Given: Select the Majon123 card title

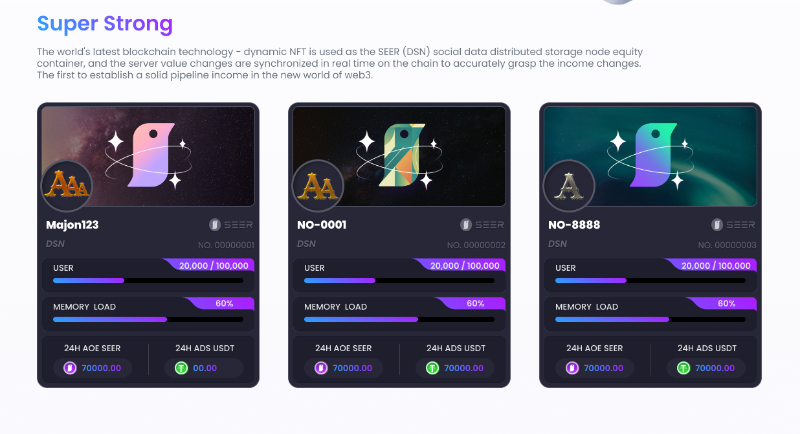Looking at the screenshot, I should click(74, 225).
